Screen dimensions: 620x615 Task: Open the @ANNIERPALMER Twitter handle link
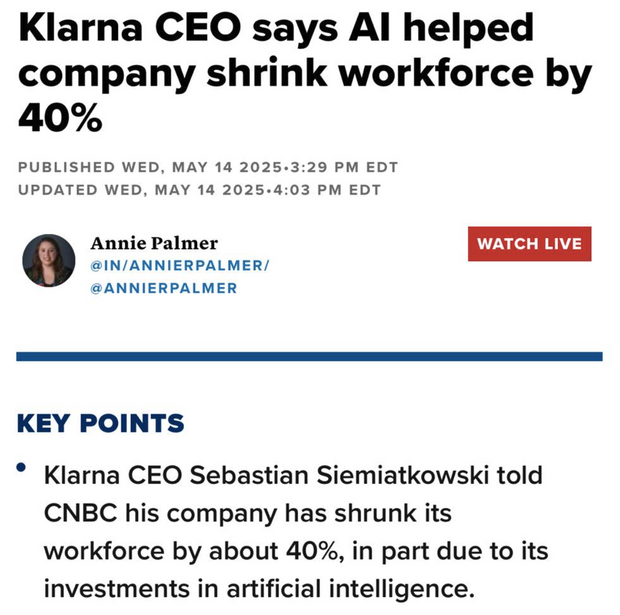(164, 288)
